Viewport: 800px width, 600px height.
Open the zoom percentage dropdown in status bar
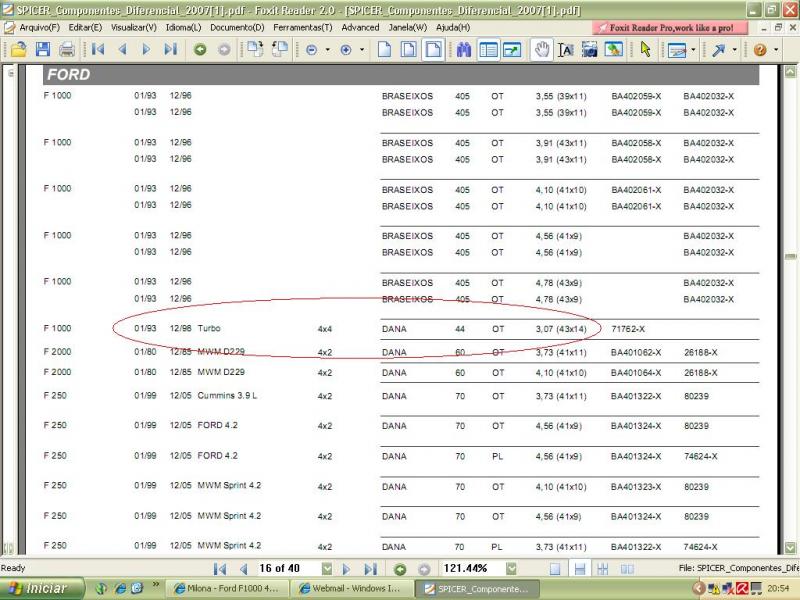(x=511, y=568)
